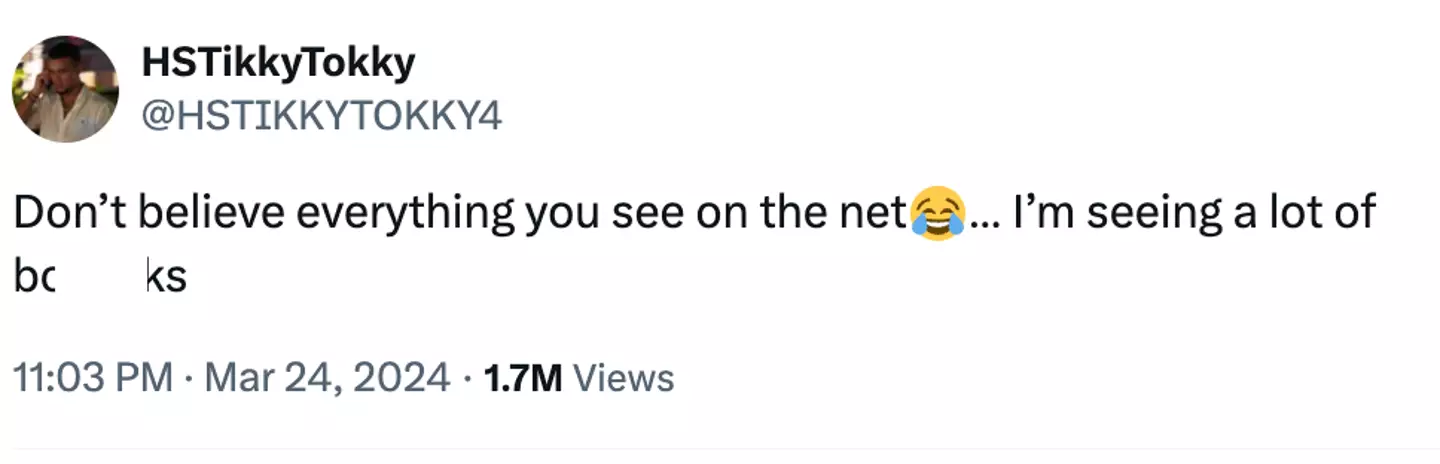Click the HSTikkyTokky profile avatar photo
This screenshot has height=464, width=1440.
(65, 88)
